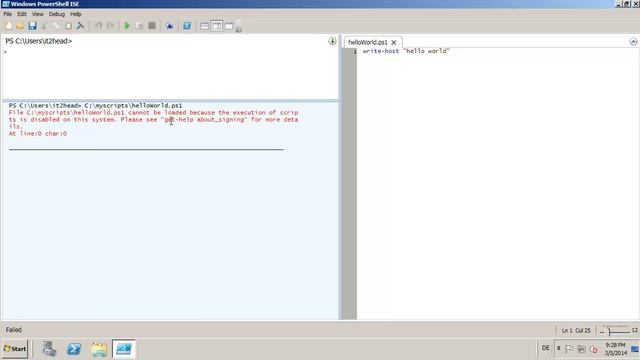Click the red circular tray icon
The height and width of the screenshot is (360, 640).
click(x=594, y=349)
